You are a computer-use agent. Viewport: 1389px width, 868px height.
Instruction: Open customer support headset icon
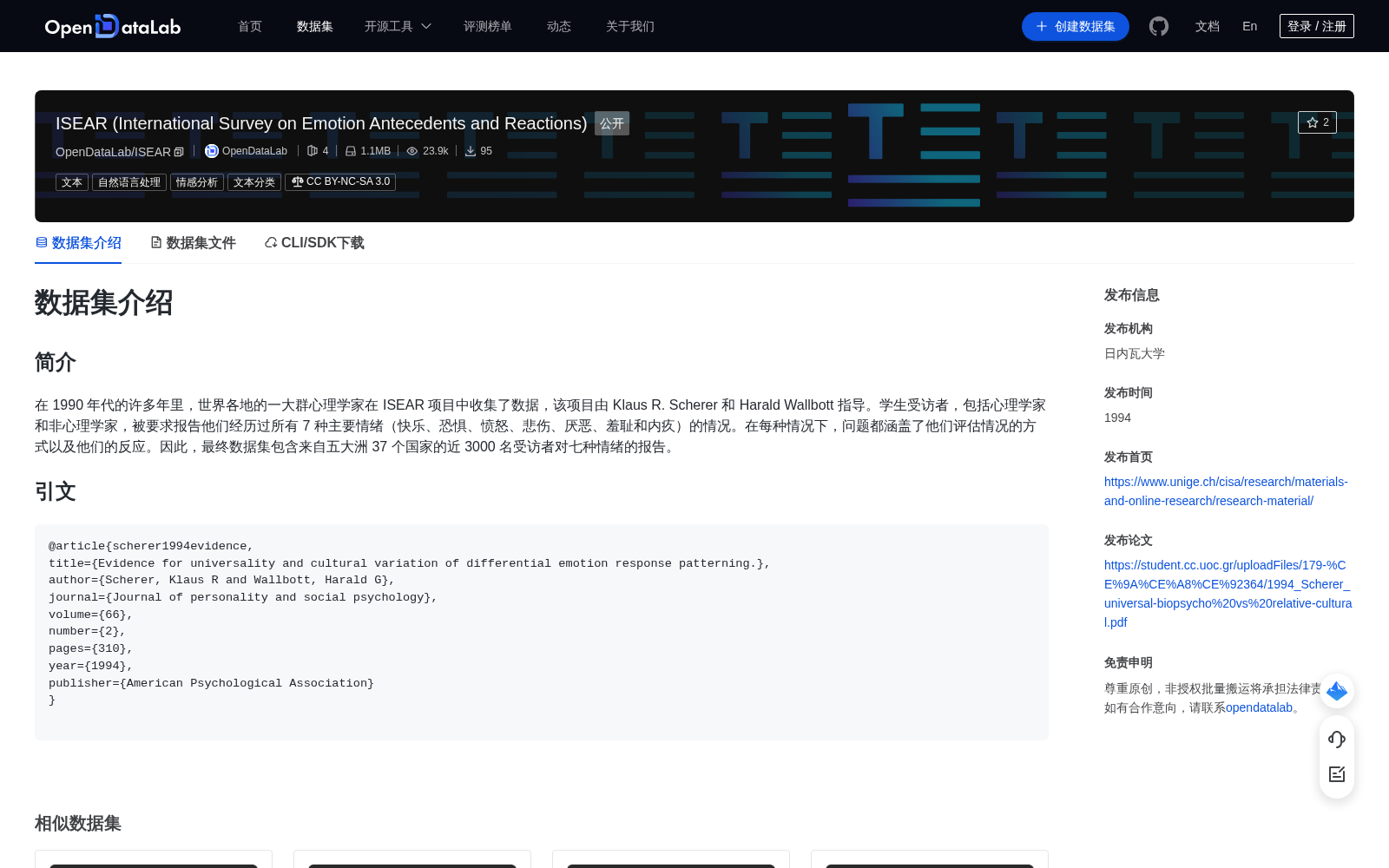point(1337,740)
